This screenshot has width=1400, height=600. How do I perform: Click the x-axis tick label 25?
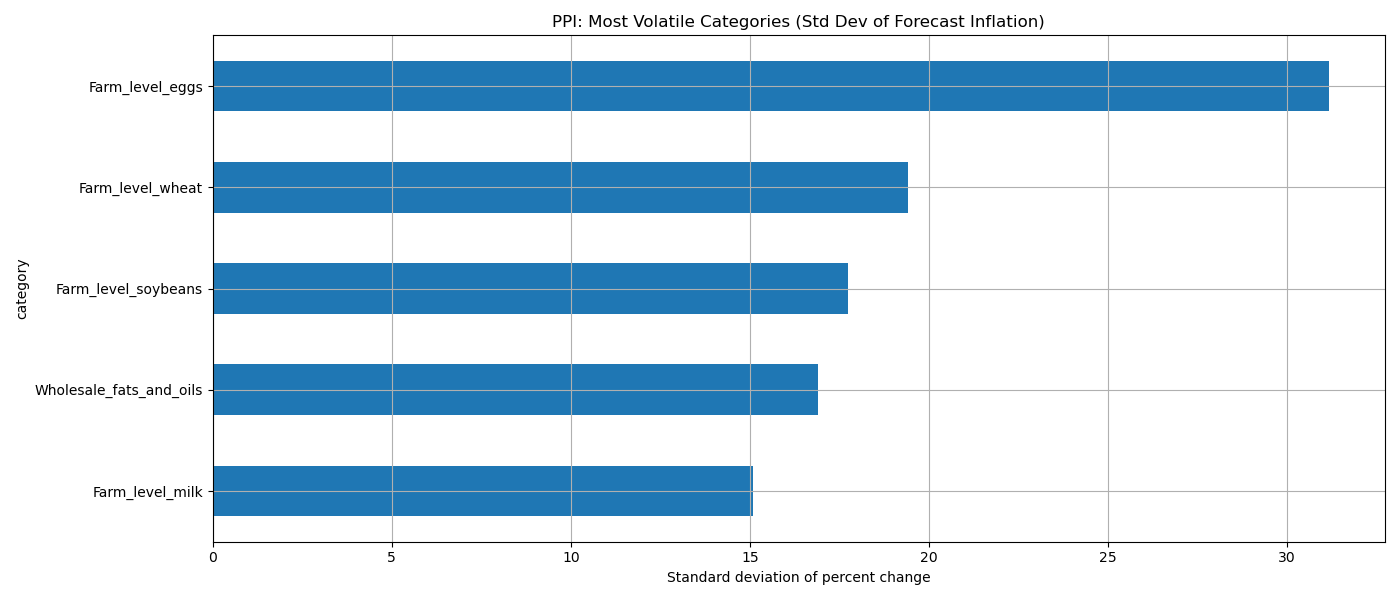point(1108,557)
